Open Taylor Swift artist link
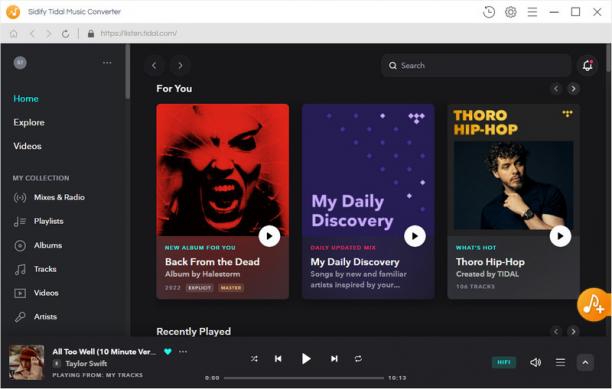 (86, 364)
